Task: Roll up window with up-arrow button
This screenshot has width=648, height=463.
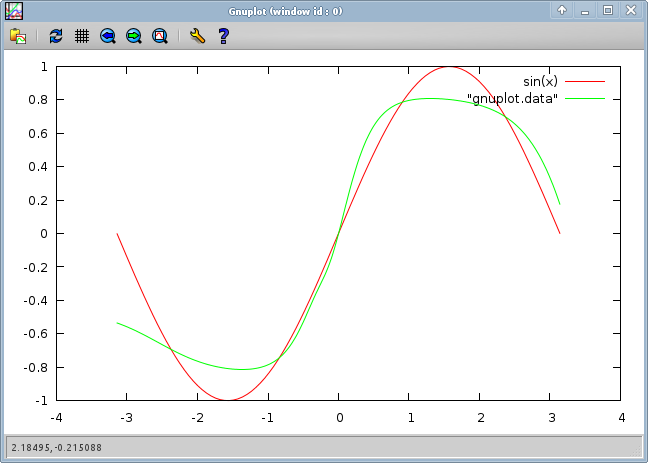Action: tap(563, 10)
